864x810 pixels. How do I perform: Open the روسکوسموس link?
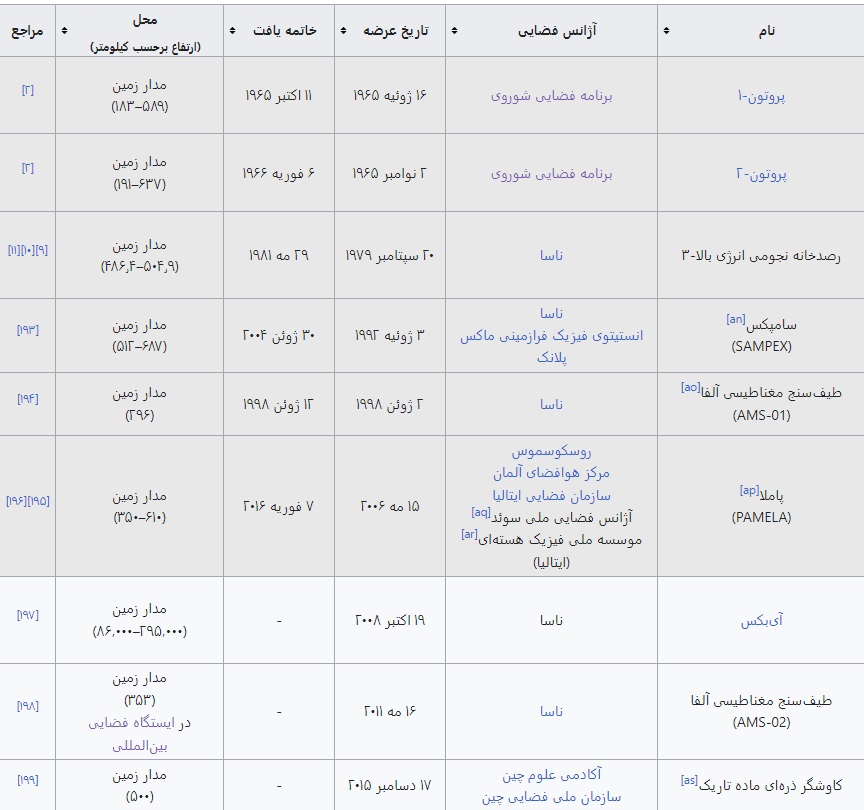pyautogui.click(x=551, y=451)
